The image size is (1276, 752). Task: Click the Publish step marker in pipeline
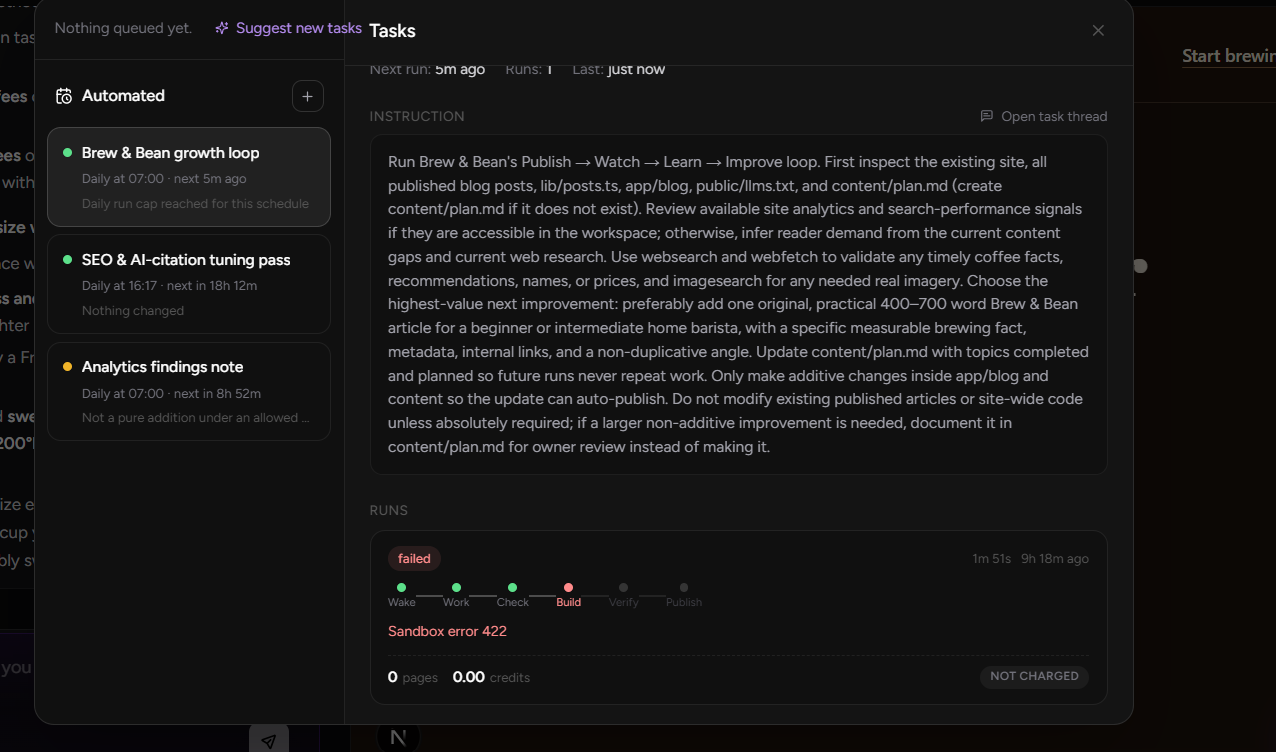coord(684,595)
